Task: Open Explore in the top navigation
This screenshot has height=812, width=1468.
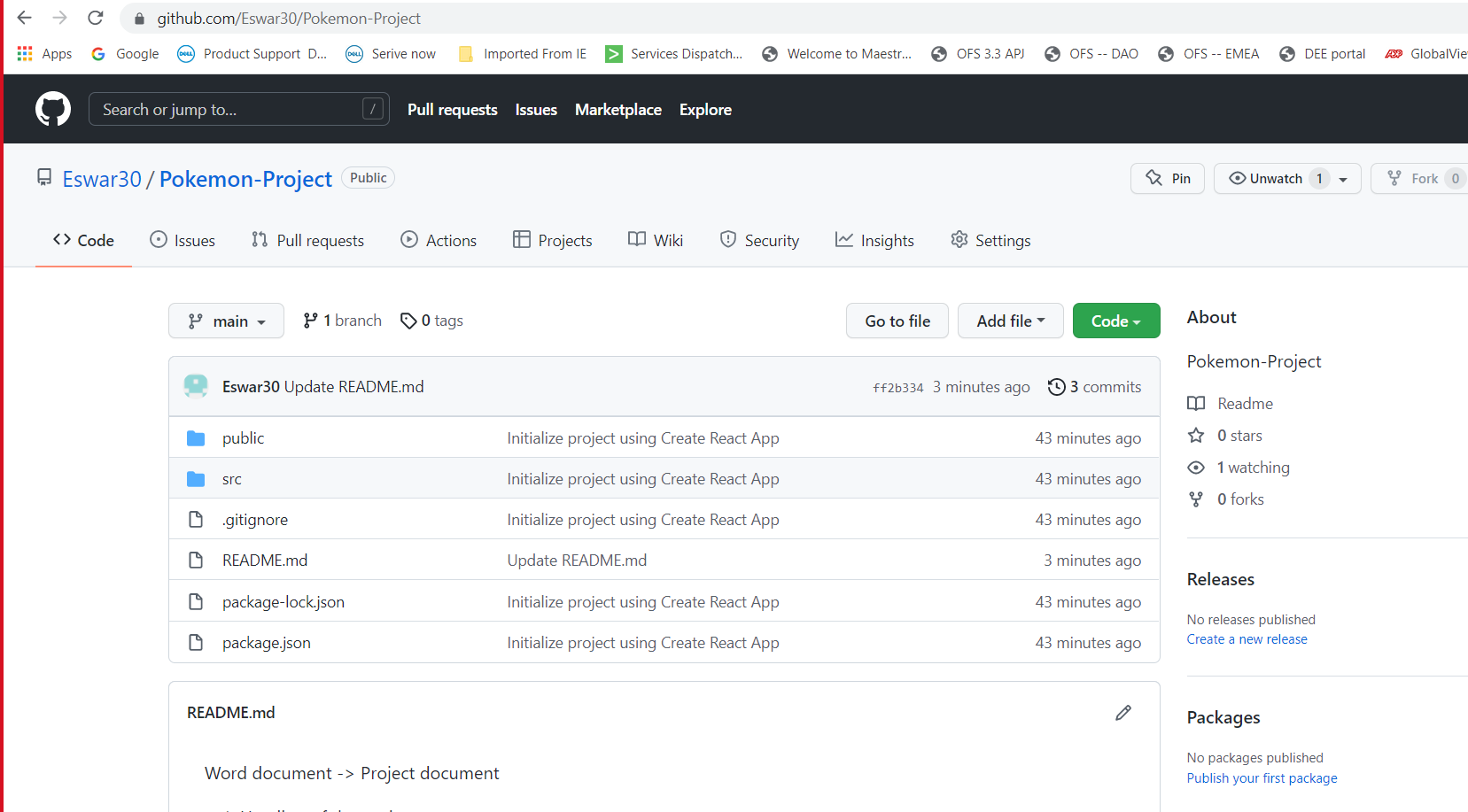Action: coord(705,109)
